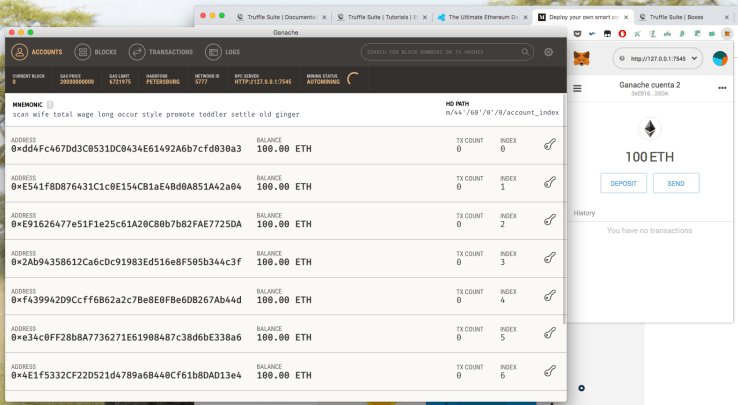Open MetaMask hamburger menu

point(577,87)
